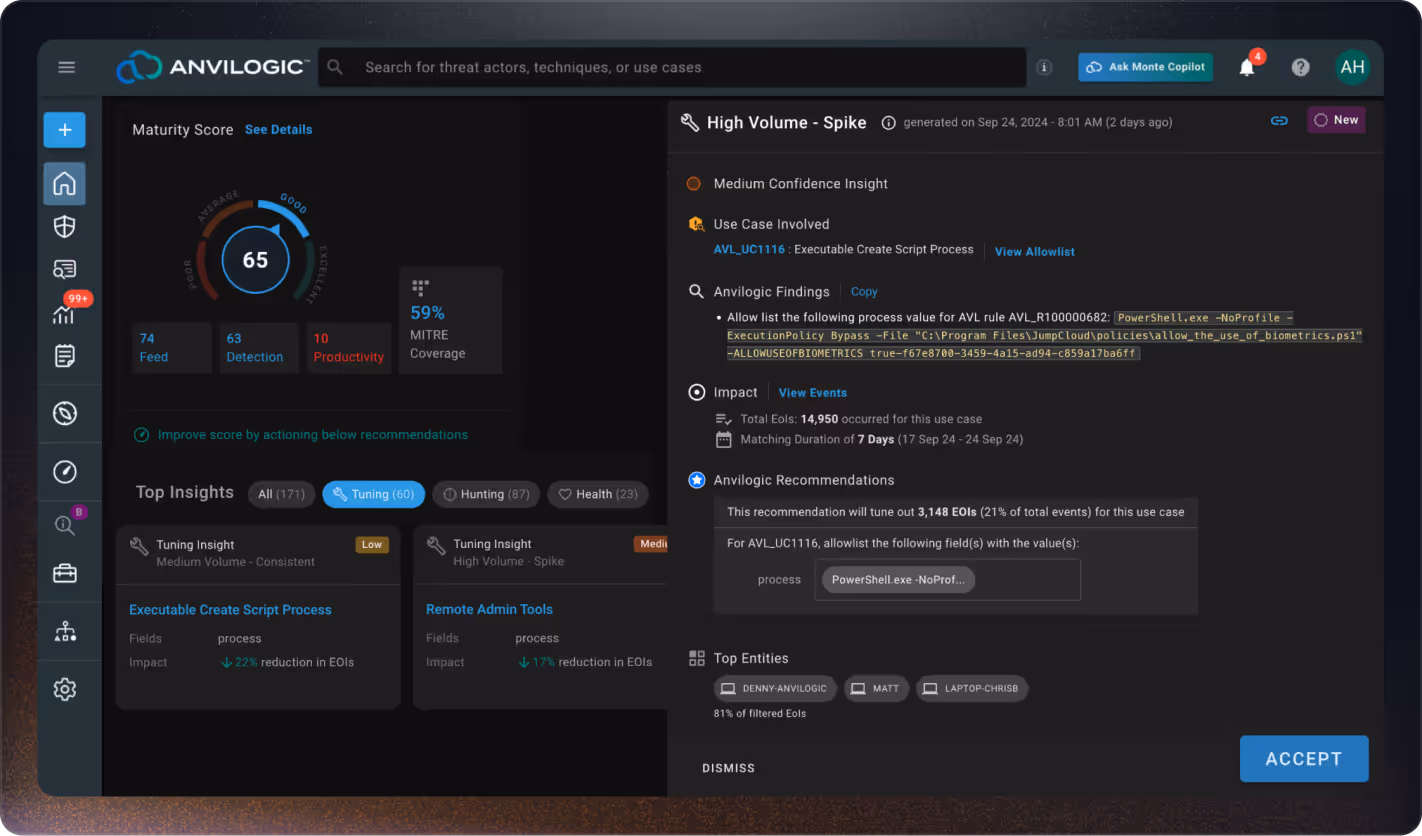
Task: Open the list-search sidebar icon
Action: click(x=64, y=269)
